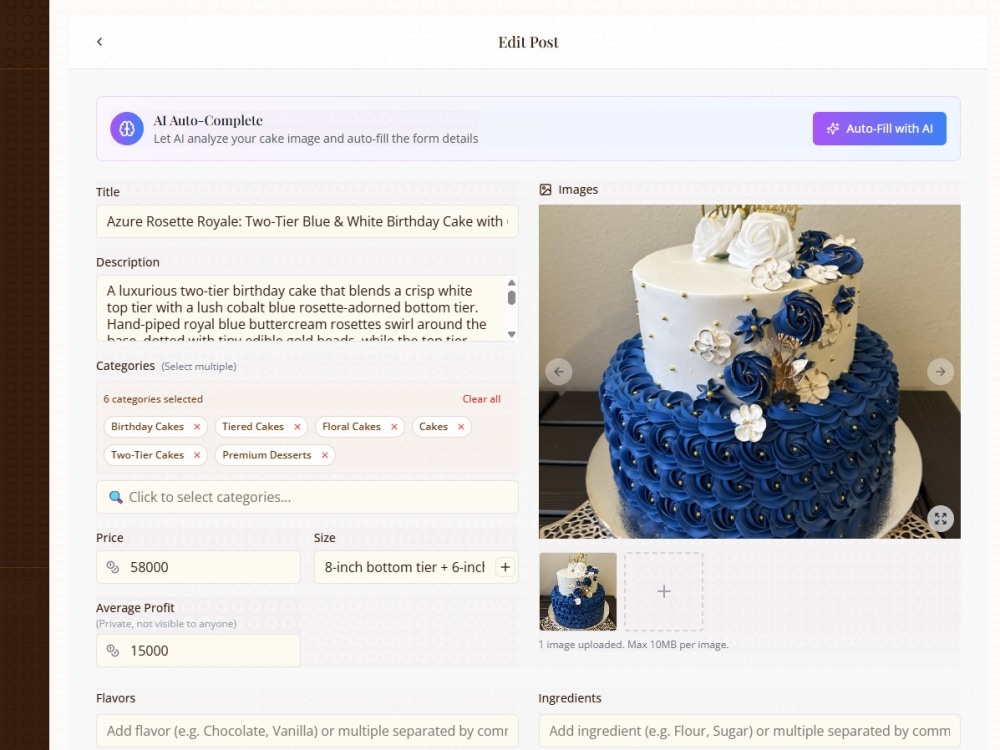
Task: Remove the Premium Desserts category tag
Action: click(x=325, y=455)
